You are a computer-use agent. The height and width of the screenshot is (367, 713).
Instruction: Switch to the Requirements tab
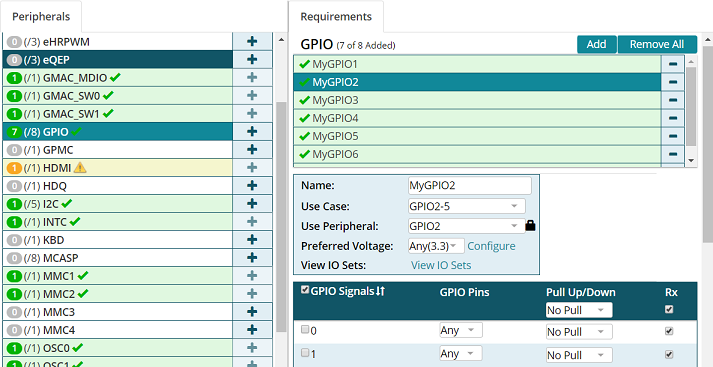point(336,16)
